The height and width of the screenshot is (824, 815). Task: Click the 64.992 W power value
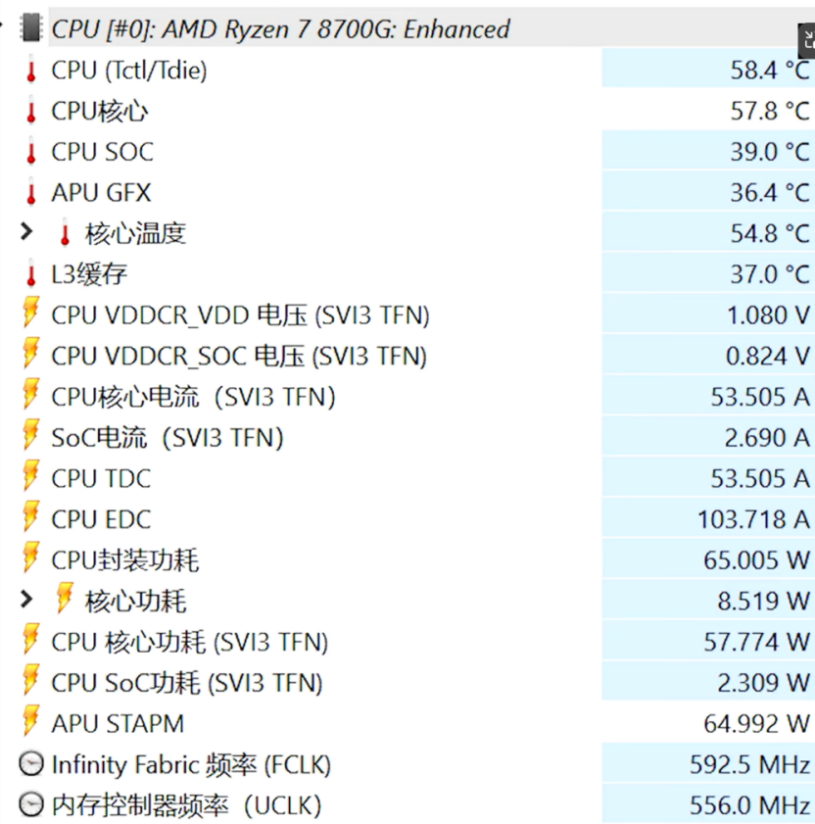click(x=757, y=724)
